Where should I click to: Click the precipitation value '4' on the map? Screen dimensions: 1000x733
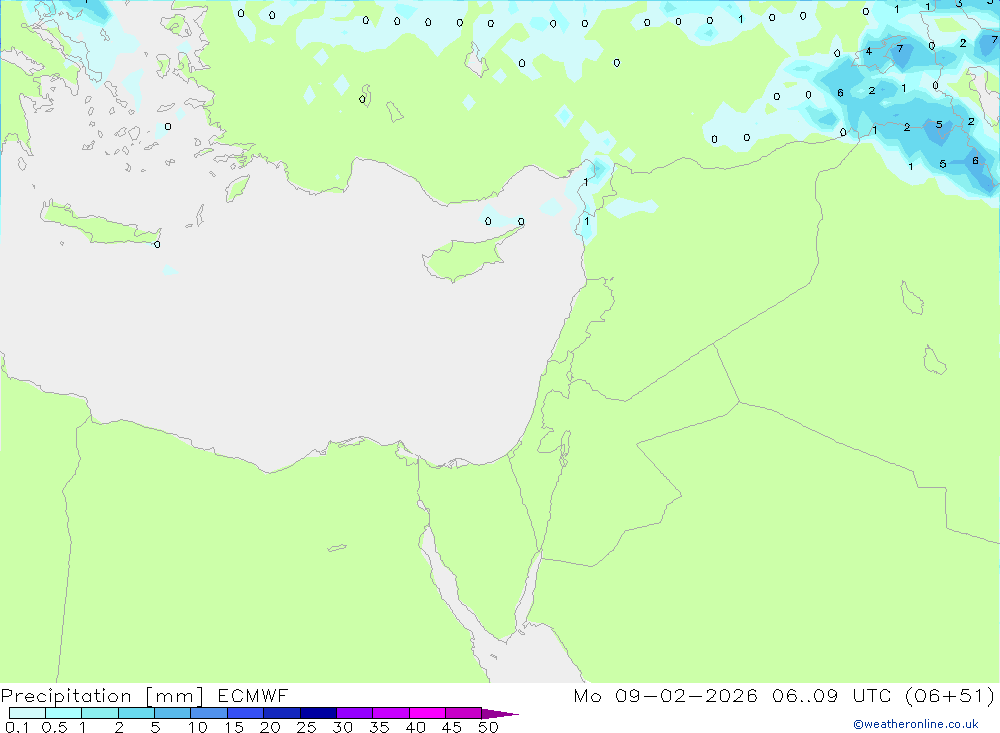coord(869,51)
